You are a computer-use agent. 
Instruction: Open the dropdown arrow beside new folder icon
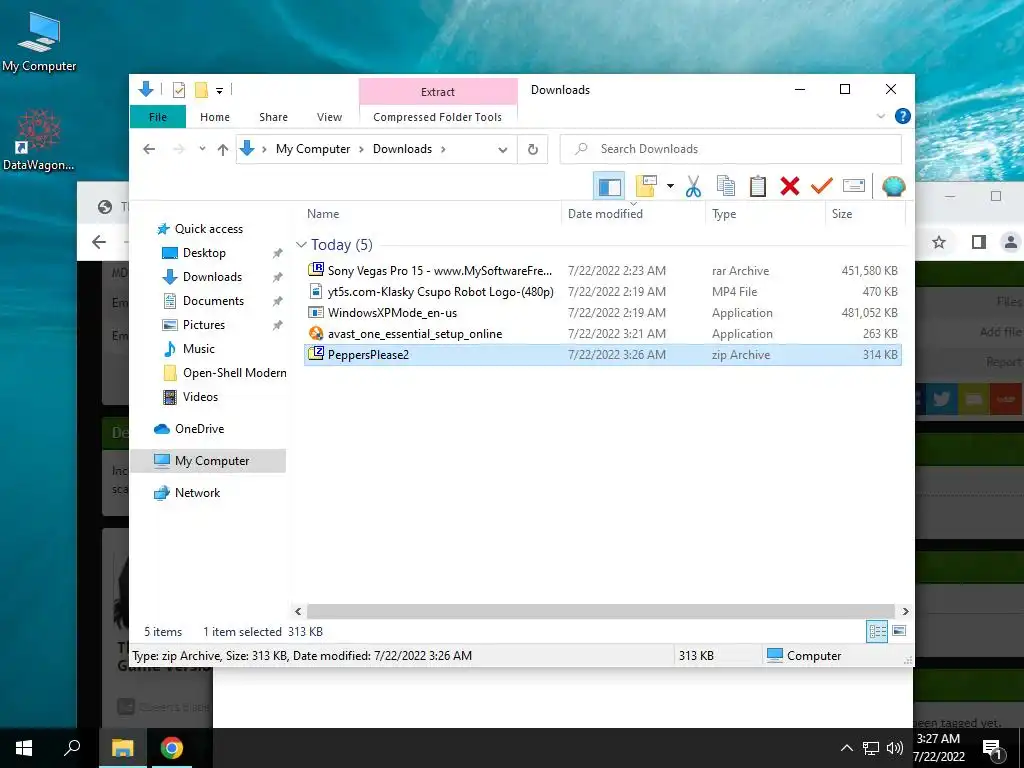click(670, 187)
